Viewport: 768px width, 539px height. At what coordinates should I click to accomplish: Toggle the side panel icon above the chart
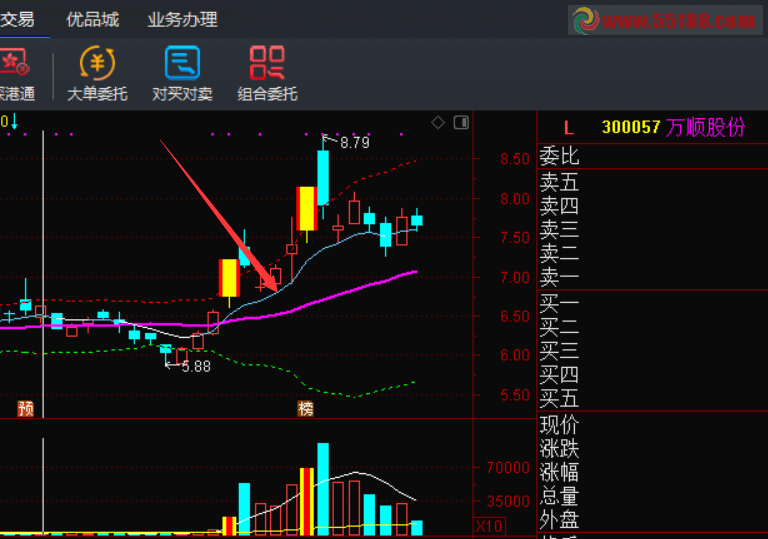pyautogui.click(x=461, y=123)
